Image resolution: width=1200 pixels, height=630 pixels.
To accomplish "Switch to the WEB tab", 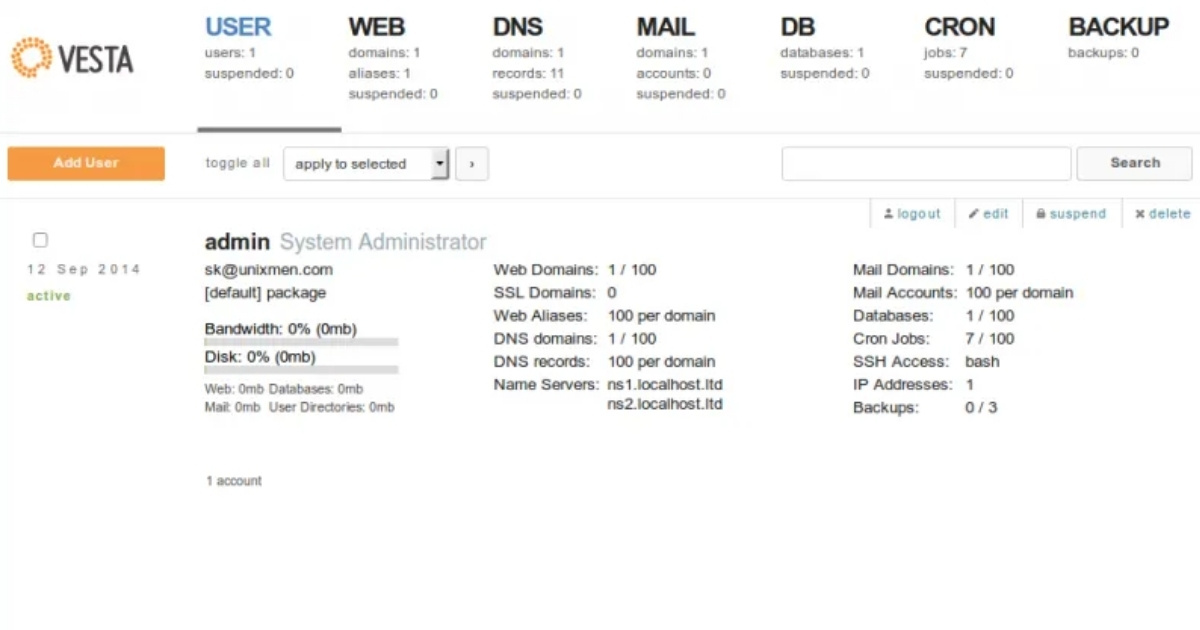I will click(x=377, y=27).
